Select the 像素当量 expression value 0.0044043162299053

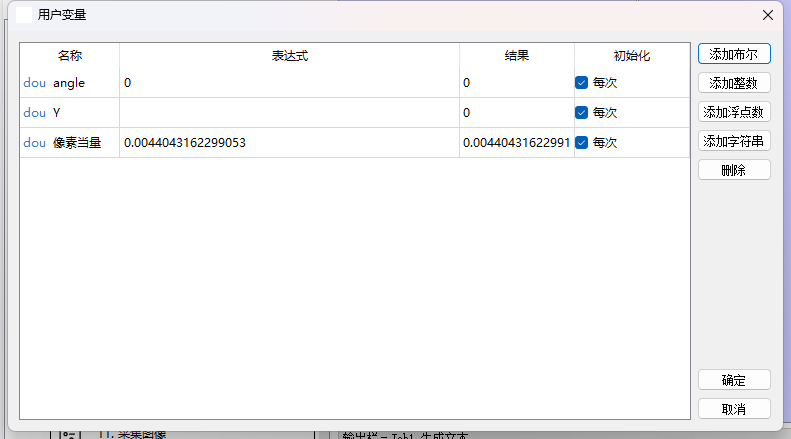tap(185, 143)
